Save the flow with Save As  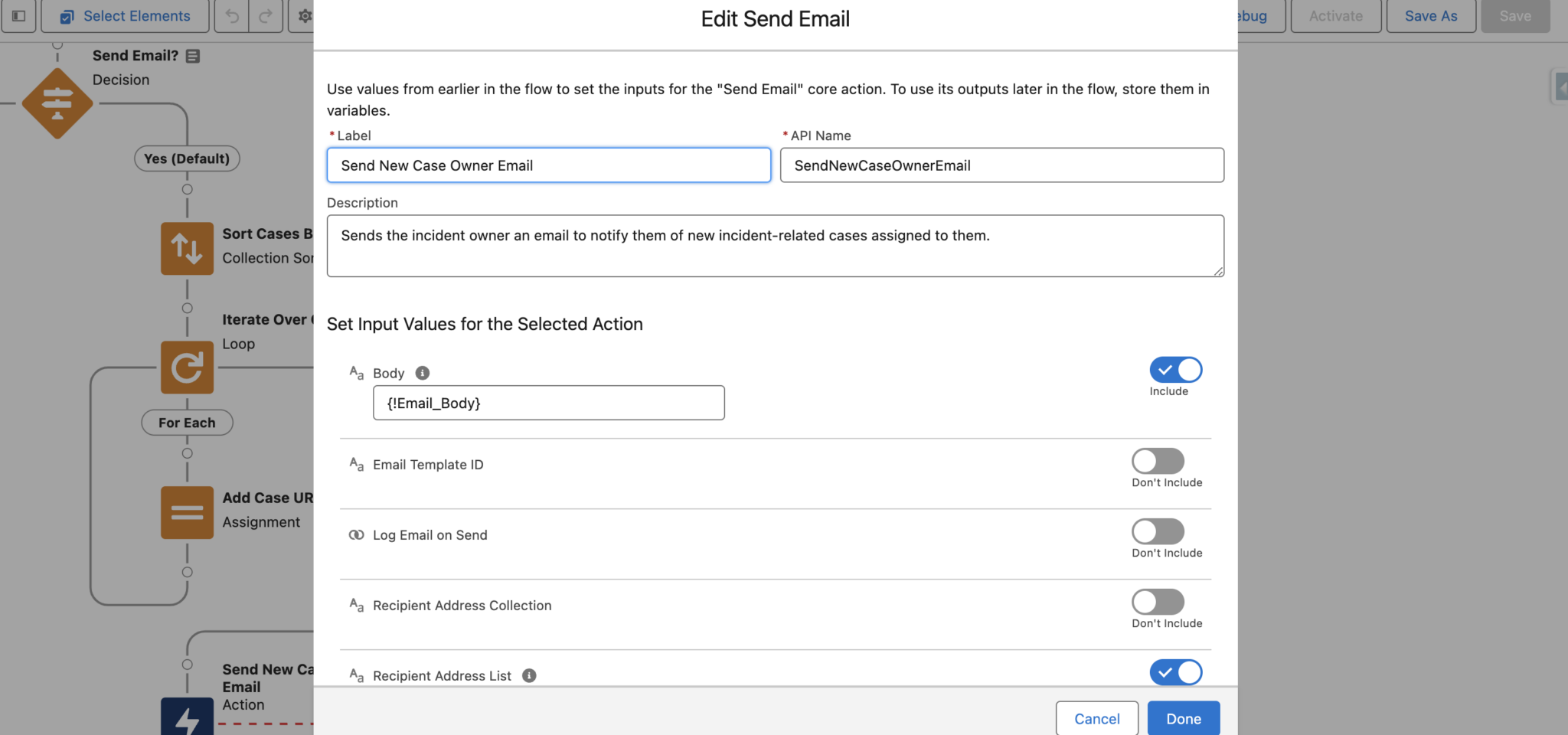(1430, 15)
